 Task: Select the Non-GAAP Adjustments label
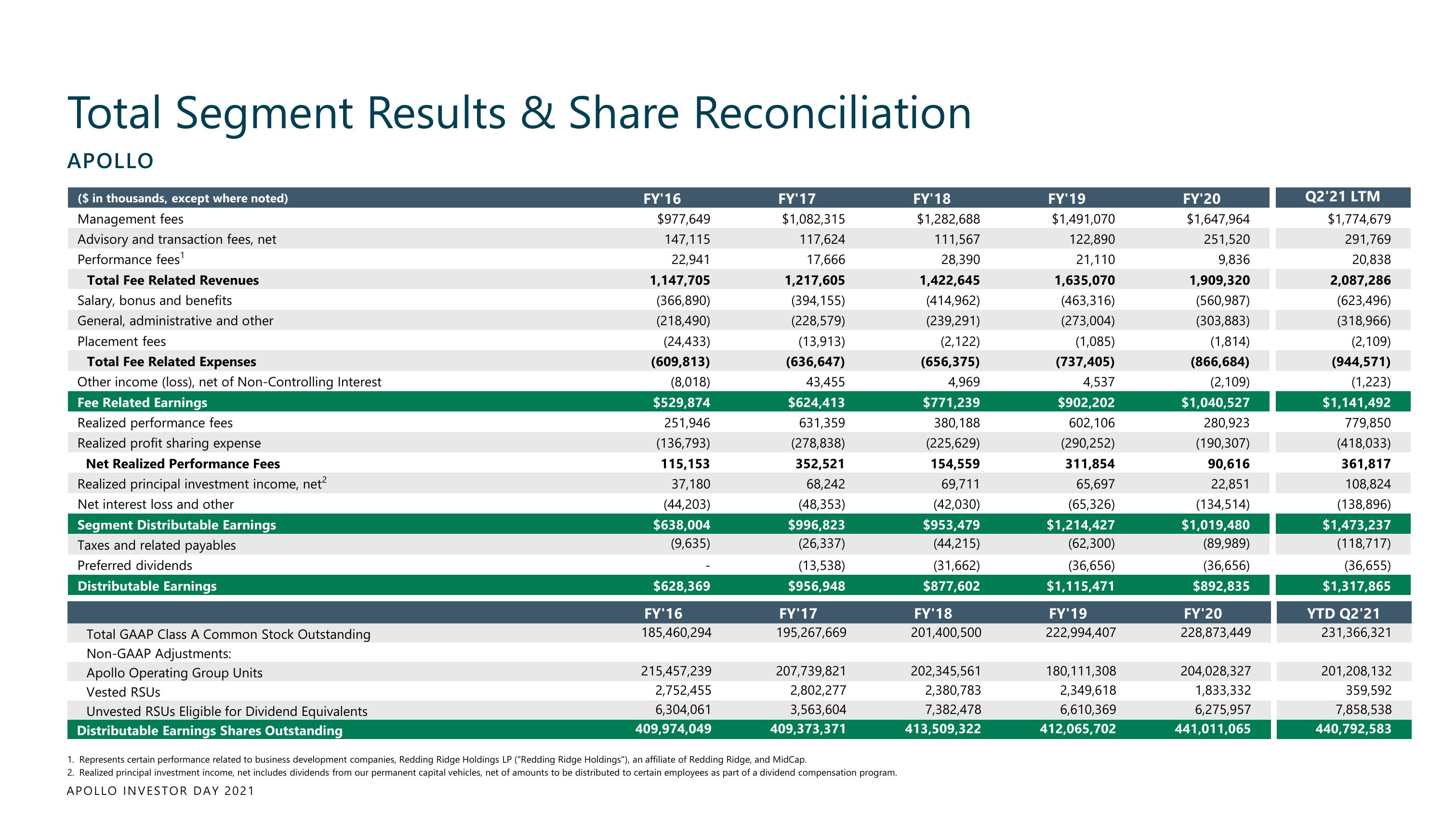coord(159,654)
